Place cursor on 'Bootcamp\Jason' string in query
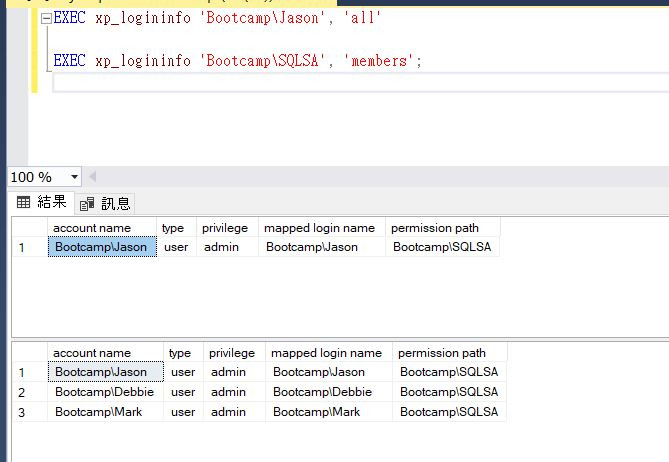 click(x=262, y=18)
